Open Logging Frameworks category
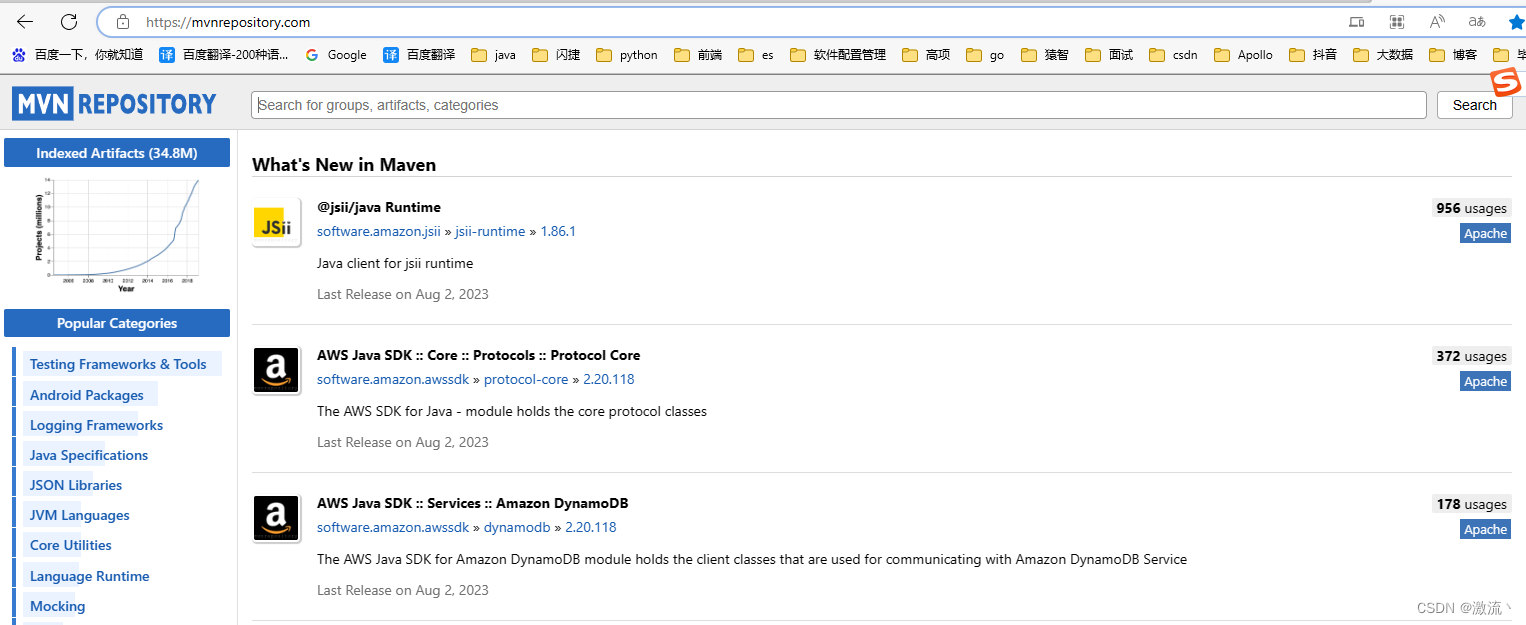Image resolution: width=1526 pixels, height=625 pixels. [96, 425]
